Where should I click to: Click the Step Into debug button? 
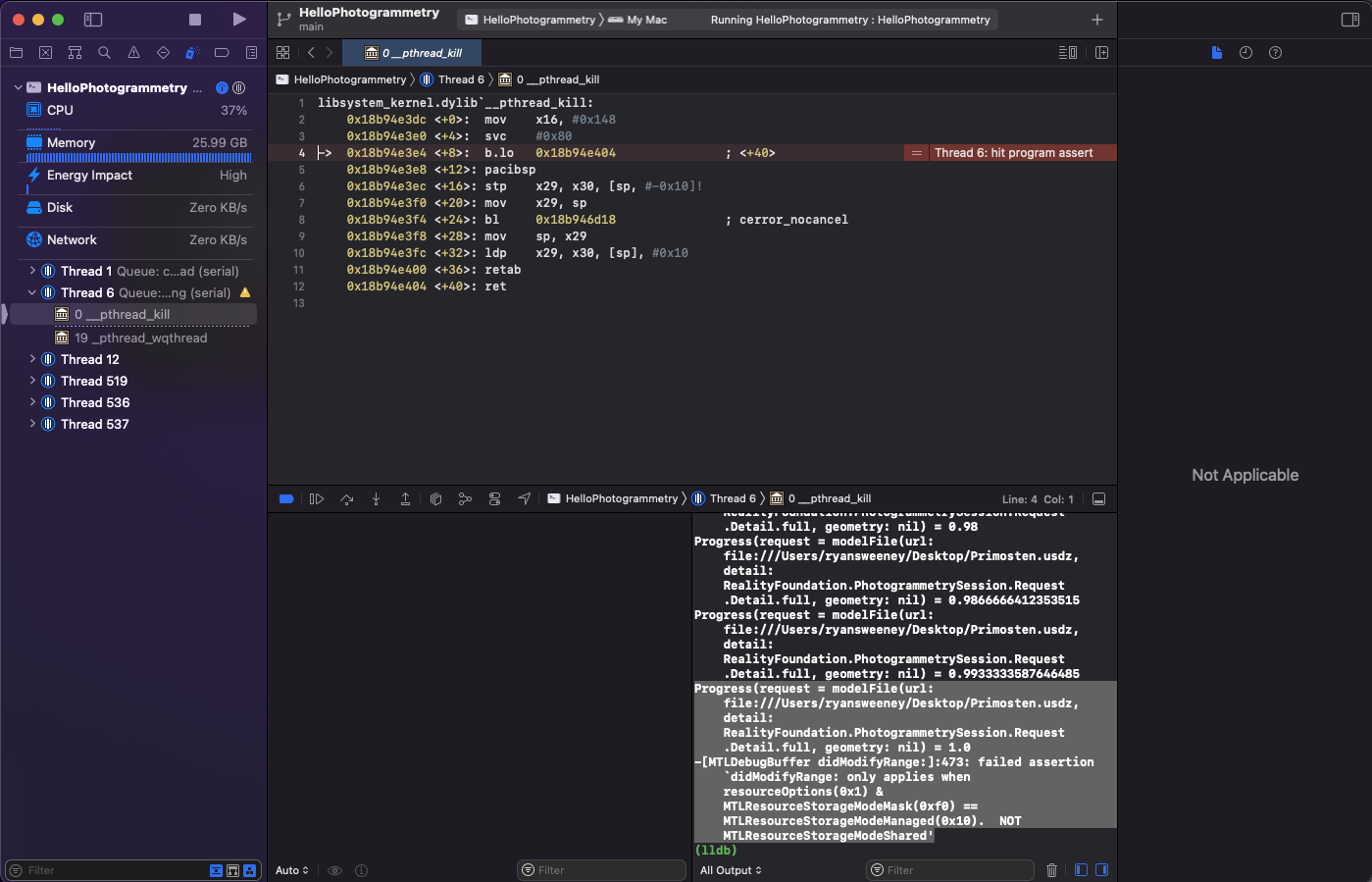376,499
